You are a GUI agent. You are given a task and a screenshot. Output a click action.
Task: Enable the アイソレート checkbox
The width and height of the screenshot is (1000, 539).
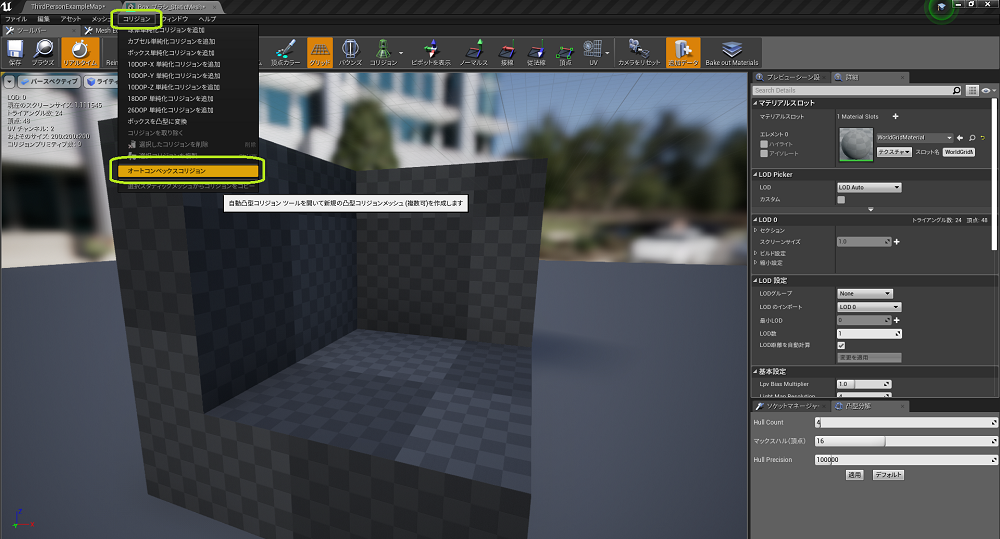click(x=764, y=154)
